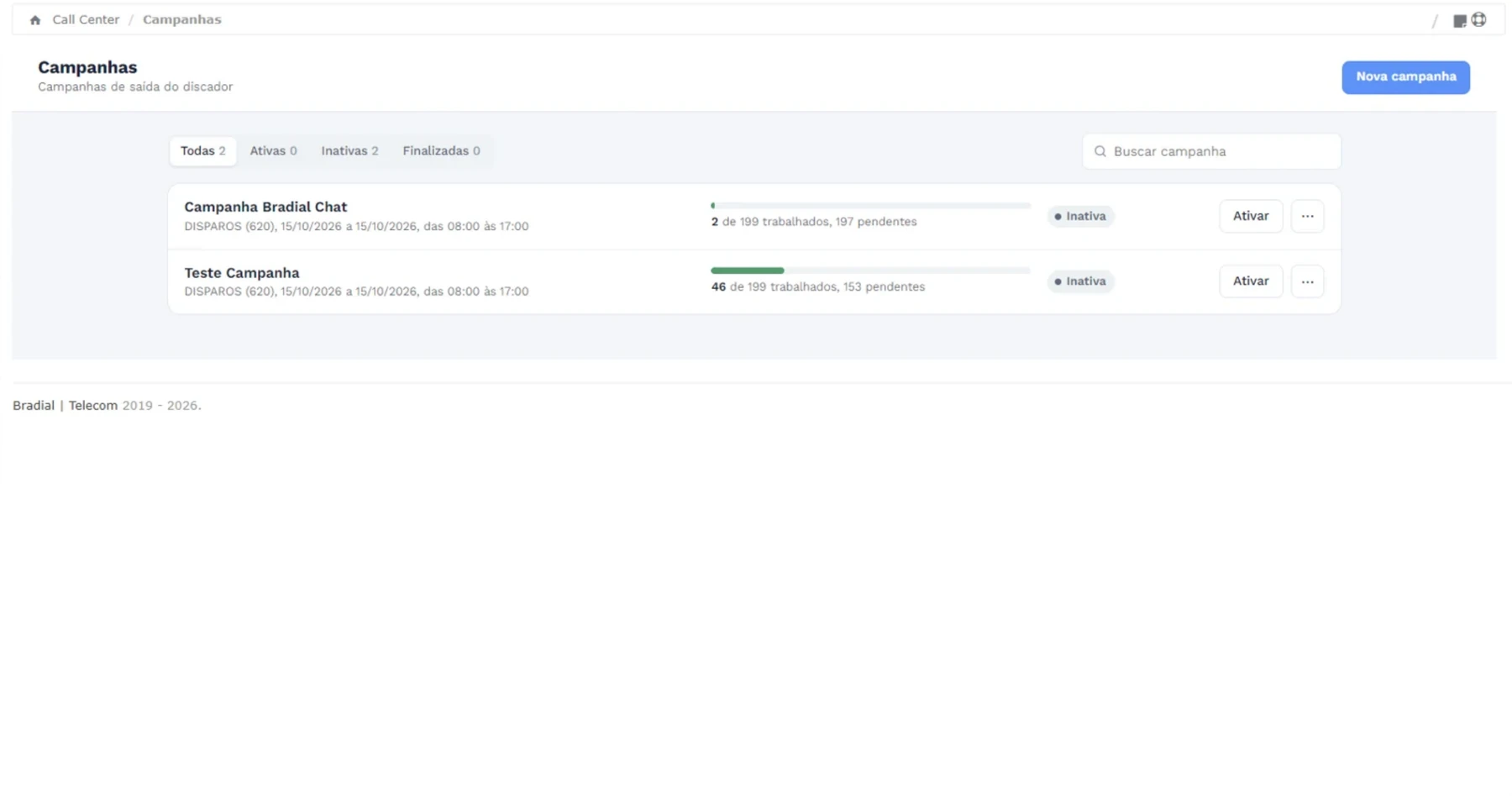Click the "Campanhas de saída do discador" subtitle
Image resolution: width=1512 pixels, height=798 pixels.
(135, 87)
